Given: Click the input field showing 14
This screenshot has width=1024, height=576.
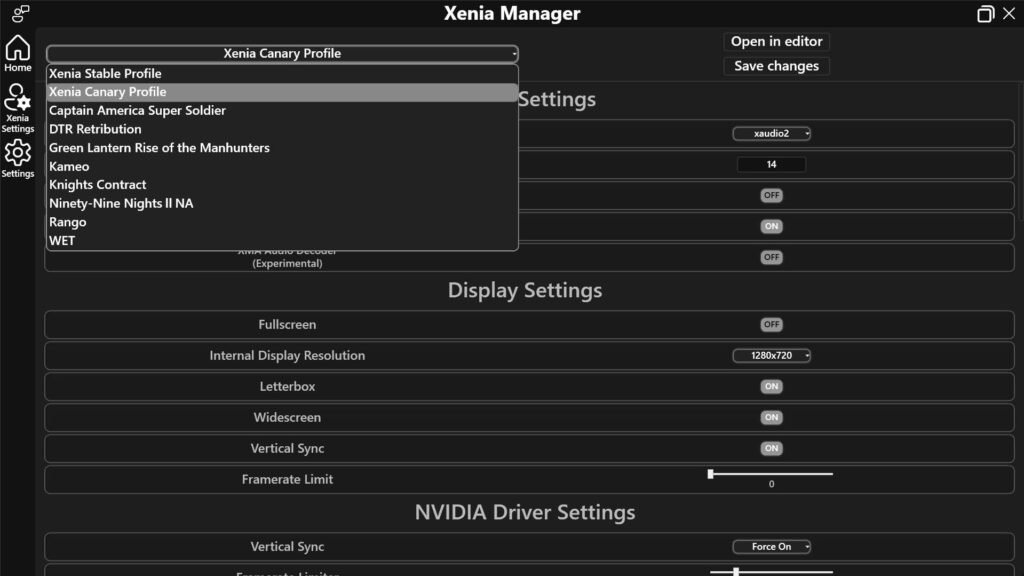Looking at the screenshot, I should click(771, 165).
